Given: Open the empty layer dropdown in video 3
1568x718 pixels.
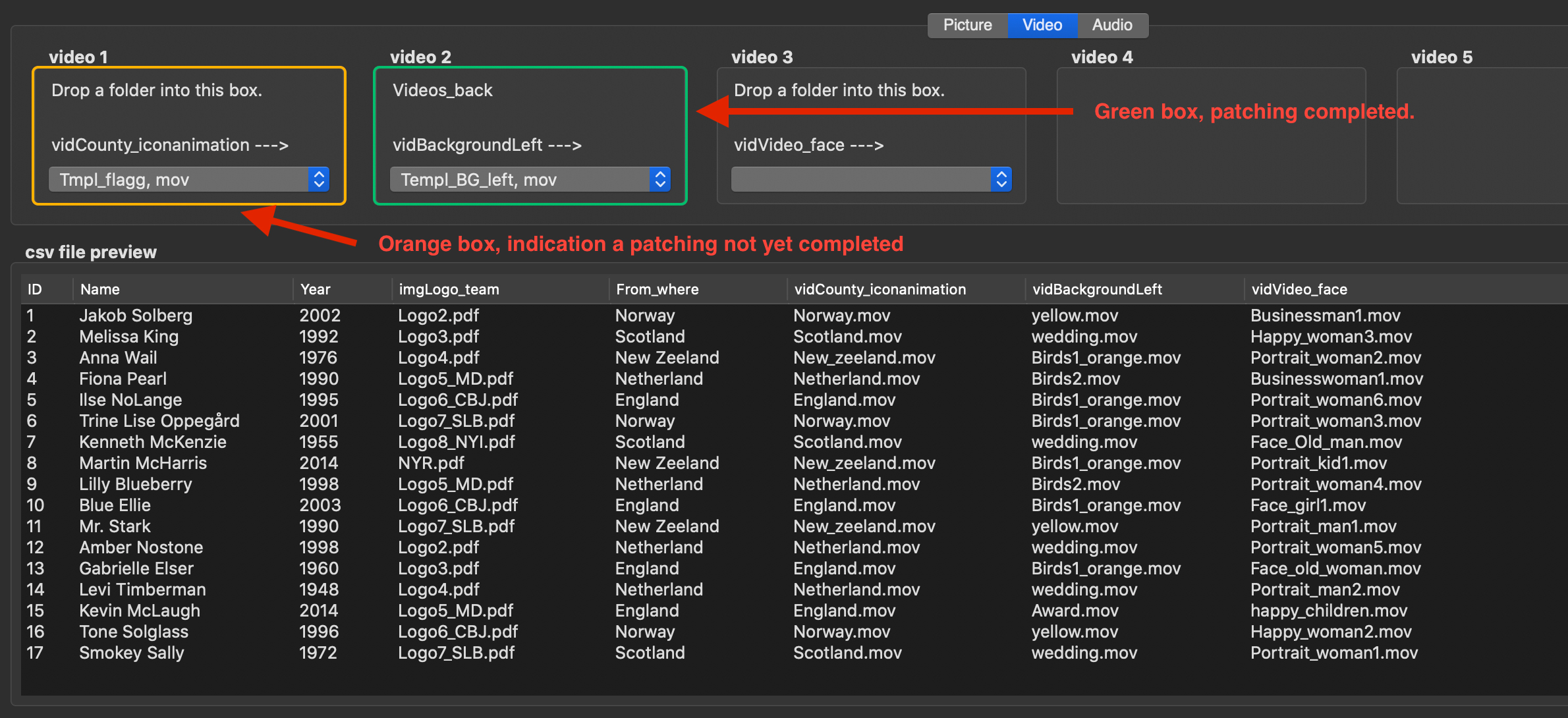Looking at the screenshot, I should click(x=871, y=179).
